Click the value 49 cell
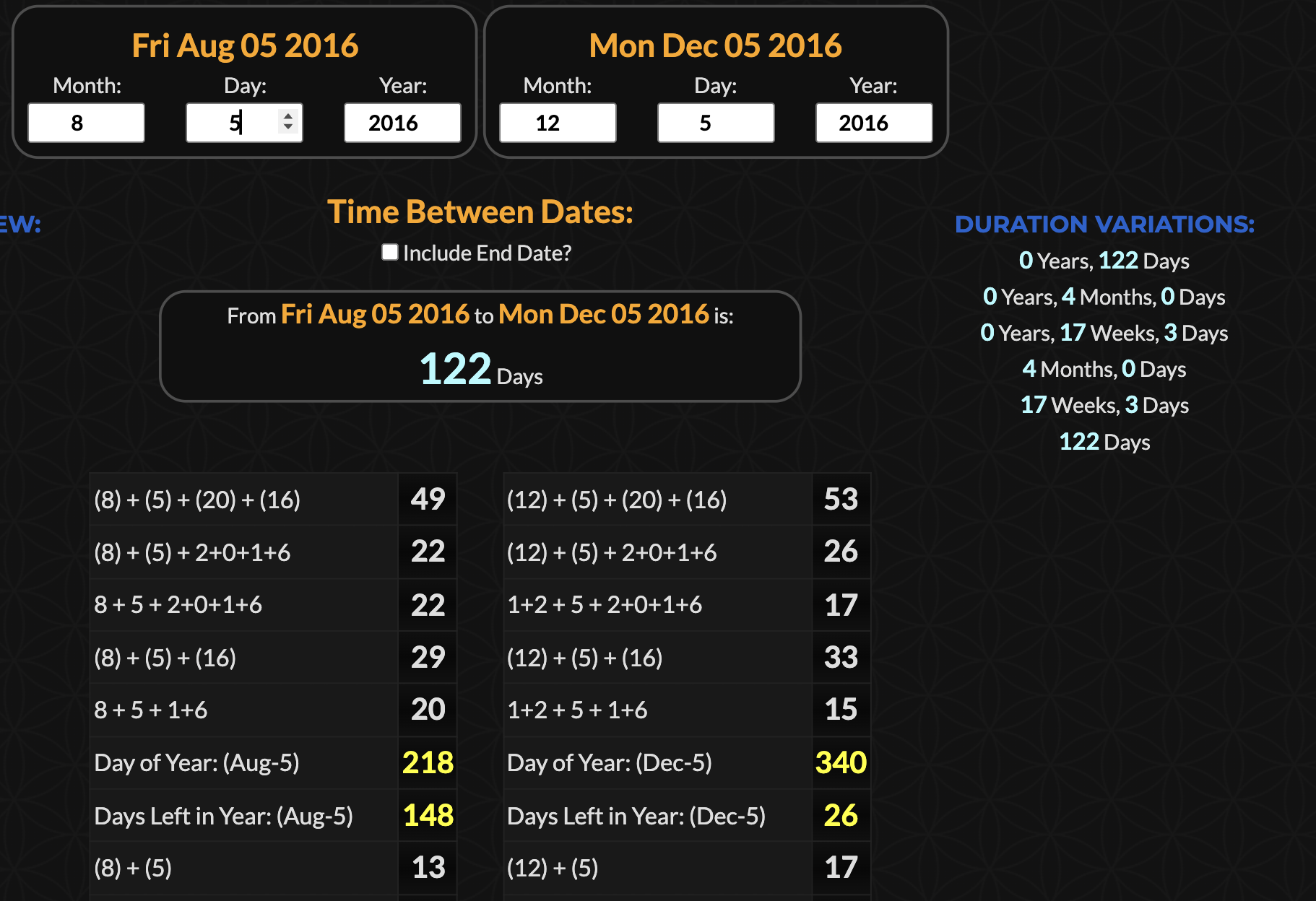The width and height of the screenshot is (1316, 901). click(428, 500)
